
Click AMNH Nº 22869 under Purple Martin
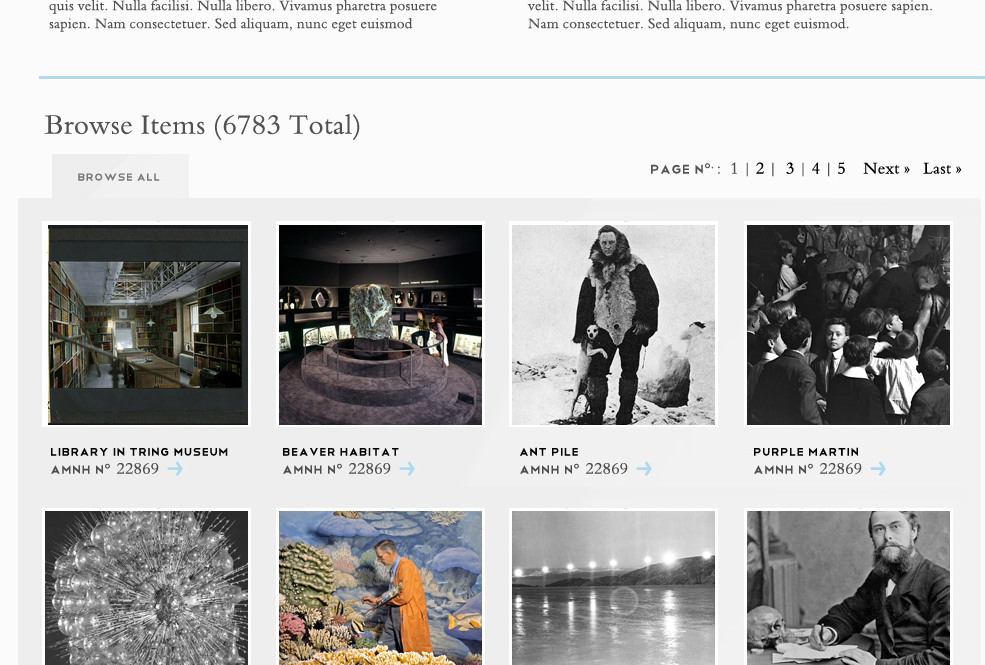click(x=808, y=469)
